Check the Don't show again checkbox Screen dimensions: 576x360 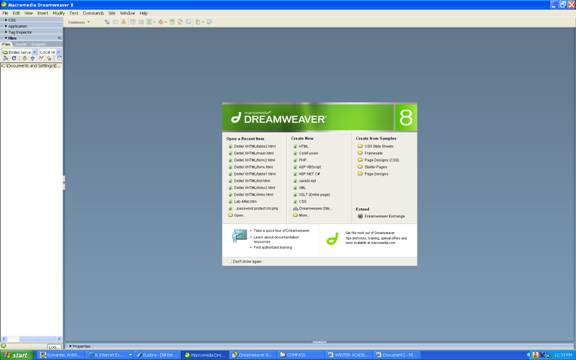pyautogui.click(x=229, y=262)
